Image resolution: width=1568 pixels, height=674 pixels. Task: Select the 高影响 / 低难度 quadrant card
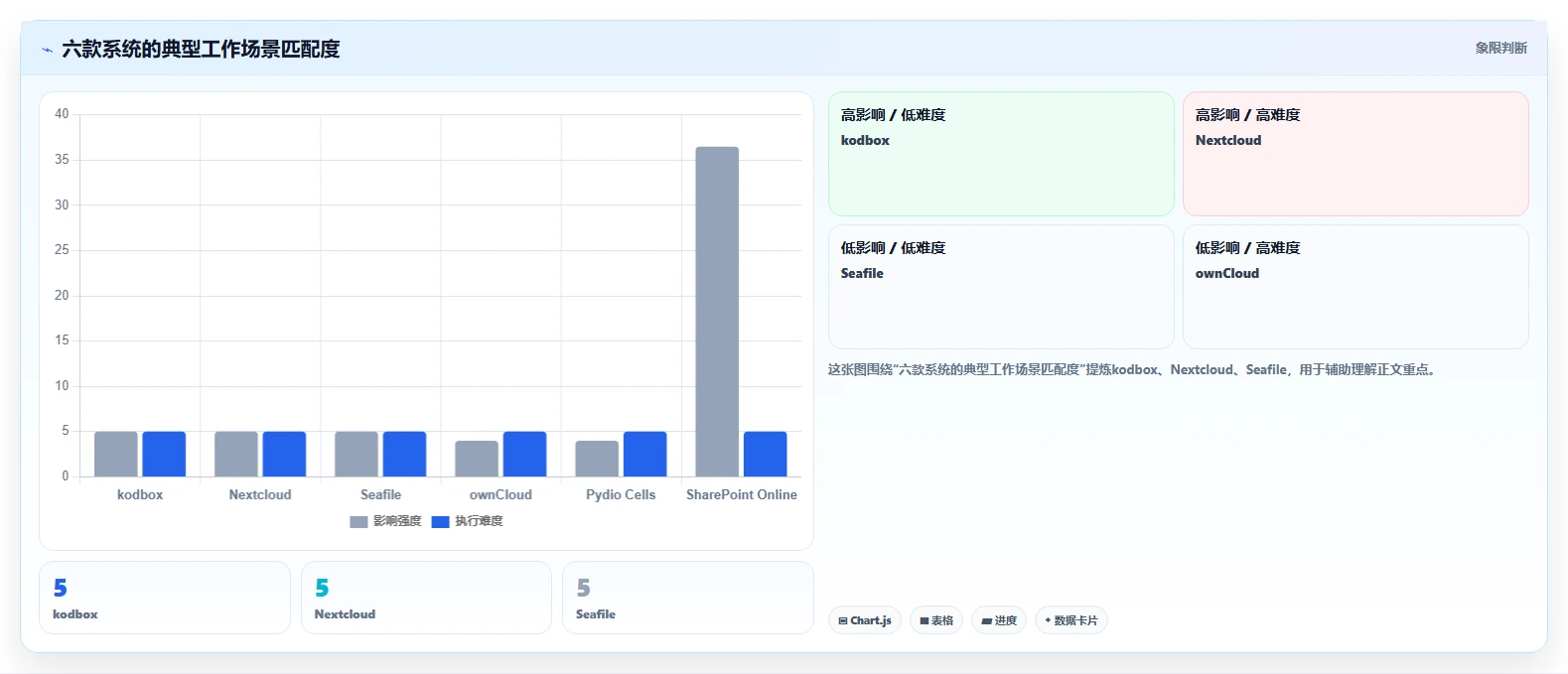point(1001,154)
